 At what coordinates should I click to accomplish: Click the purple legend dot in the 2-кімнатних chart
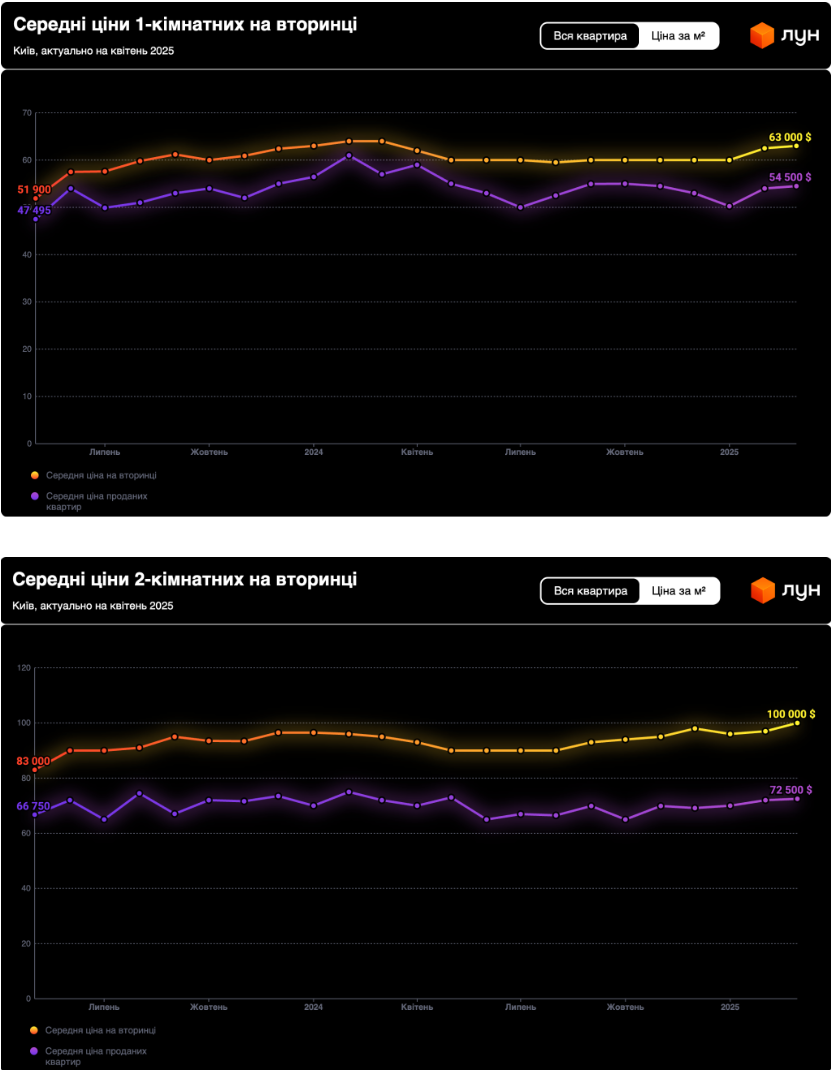click(34, 1052)
